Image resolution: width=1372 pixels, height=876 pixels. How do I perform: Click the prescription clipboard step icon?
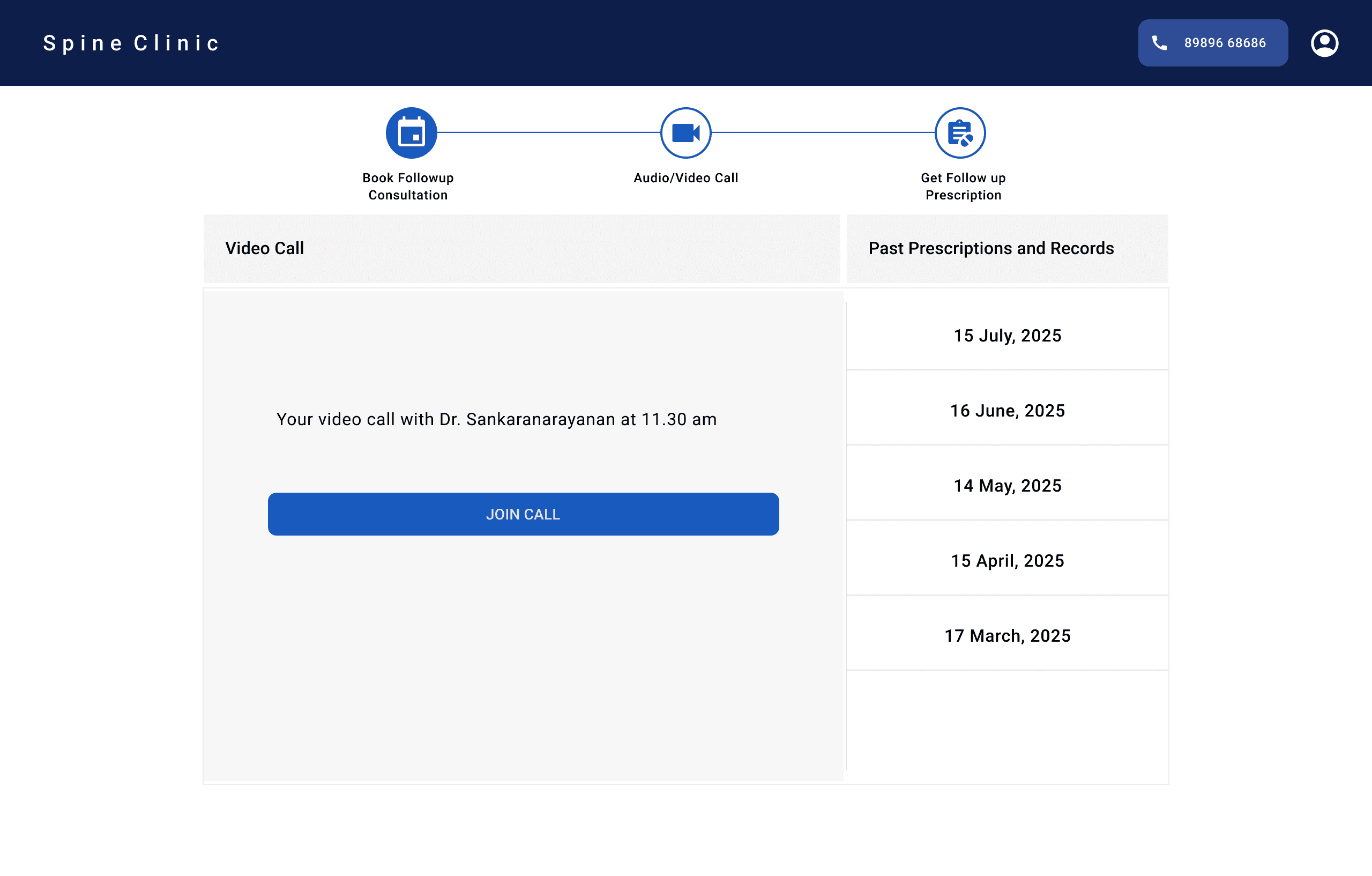[x=960, y=133]
